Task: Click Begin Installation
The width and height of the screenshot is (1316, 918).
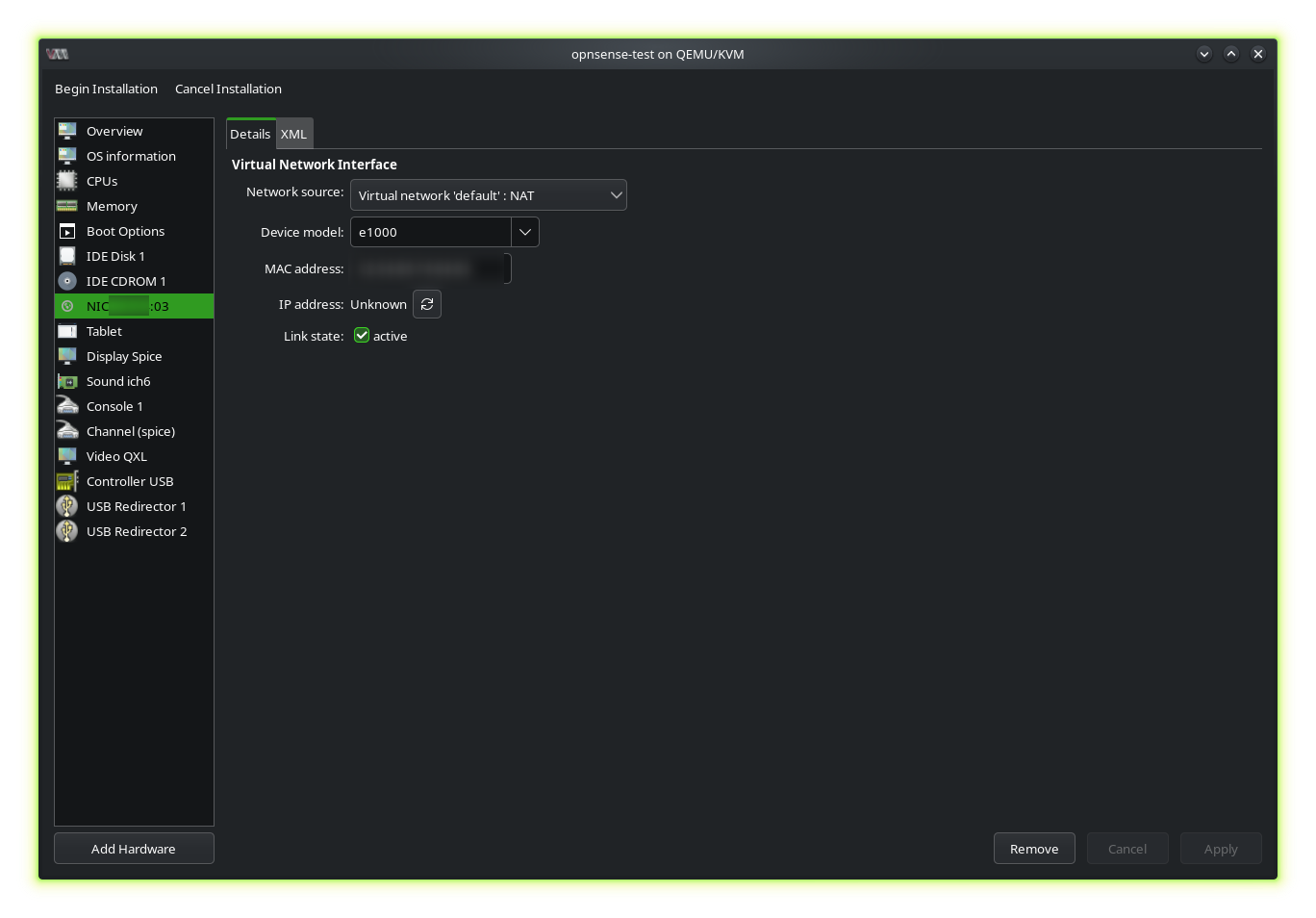Action: [106, 89]
